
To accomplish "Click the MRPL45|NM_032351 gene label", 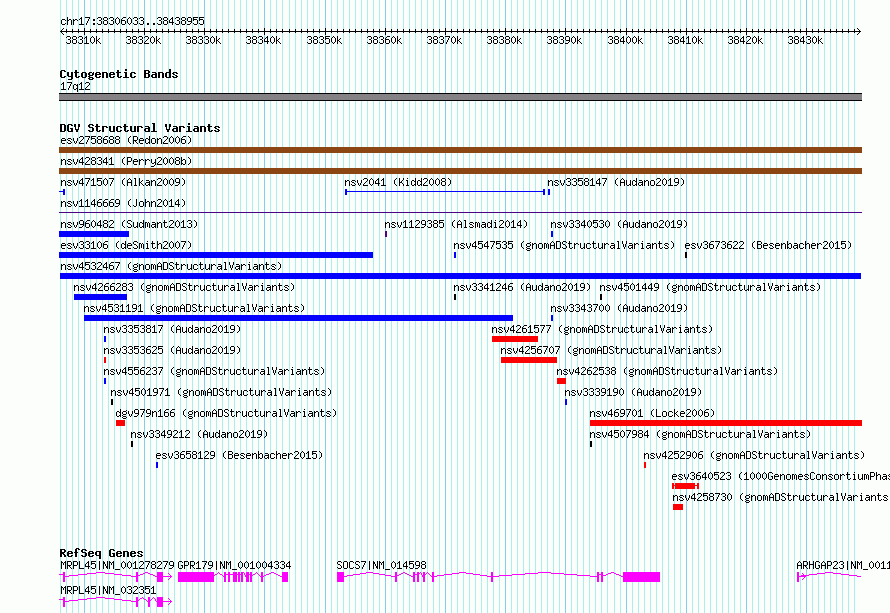I will click(108, 590).
